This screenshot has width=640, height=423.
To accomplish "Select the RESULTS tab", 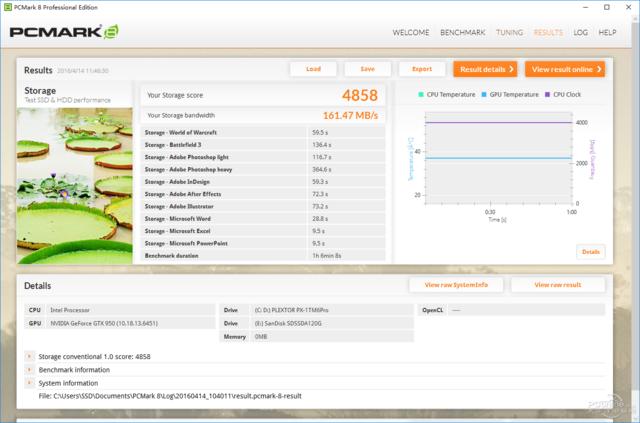I will tap(548, 33).
